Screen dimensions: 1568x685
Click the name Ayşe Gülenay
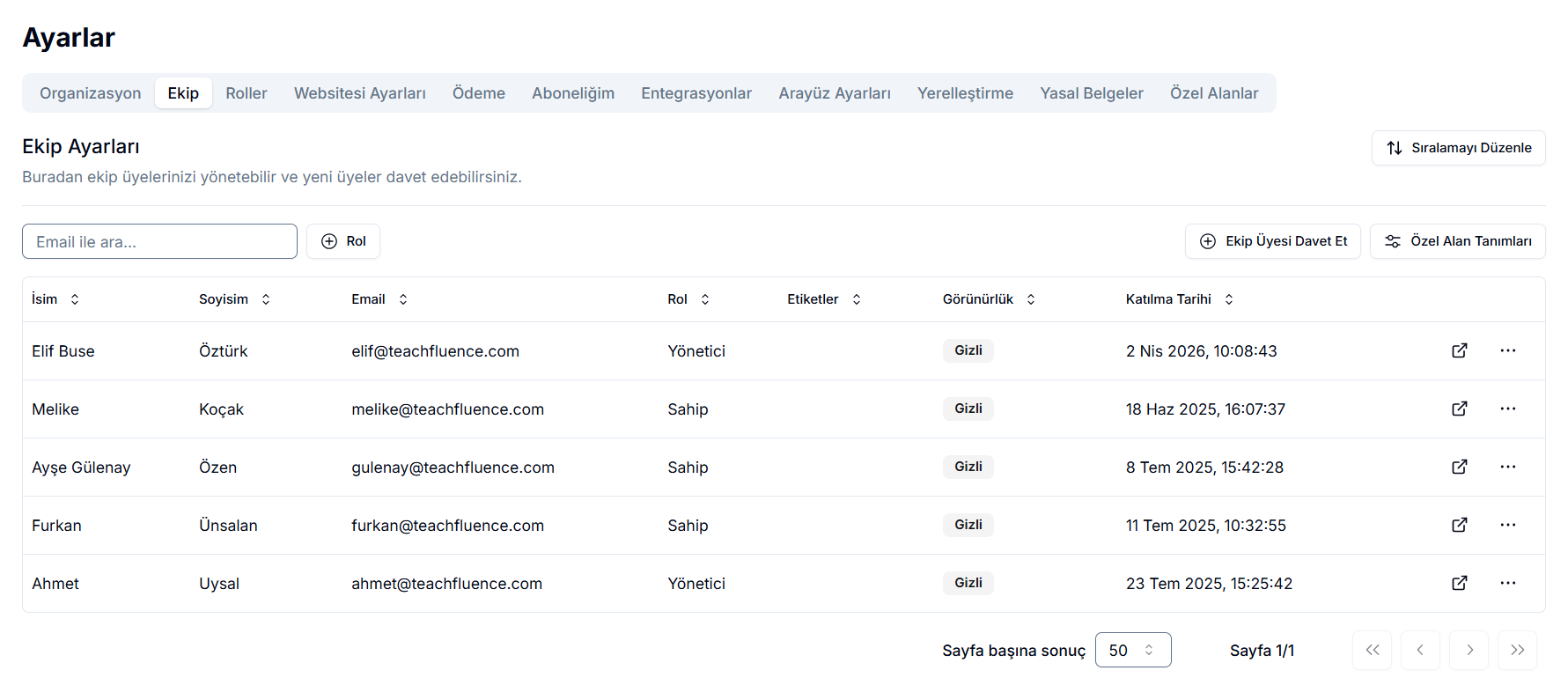pyautogui.click(x=81, y=468)
